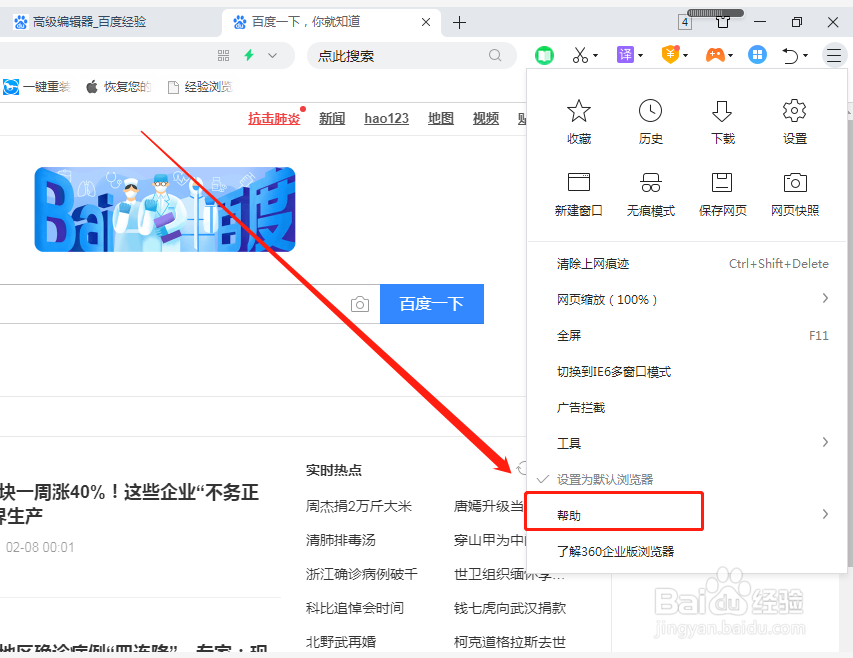Open the 视频 link
This screenshot has width=853, height=658.
tap(486, 119)
